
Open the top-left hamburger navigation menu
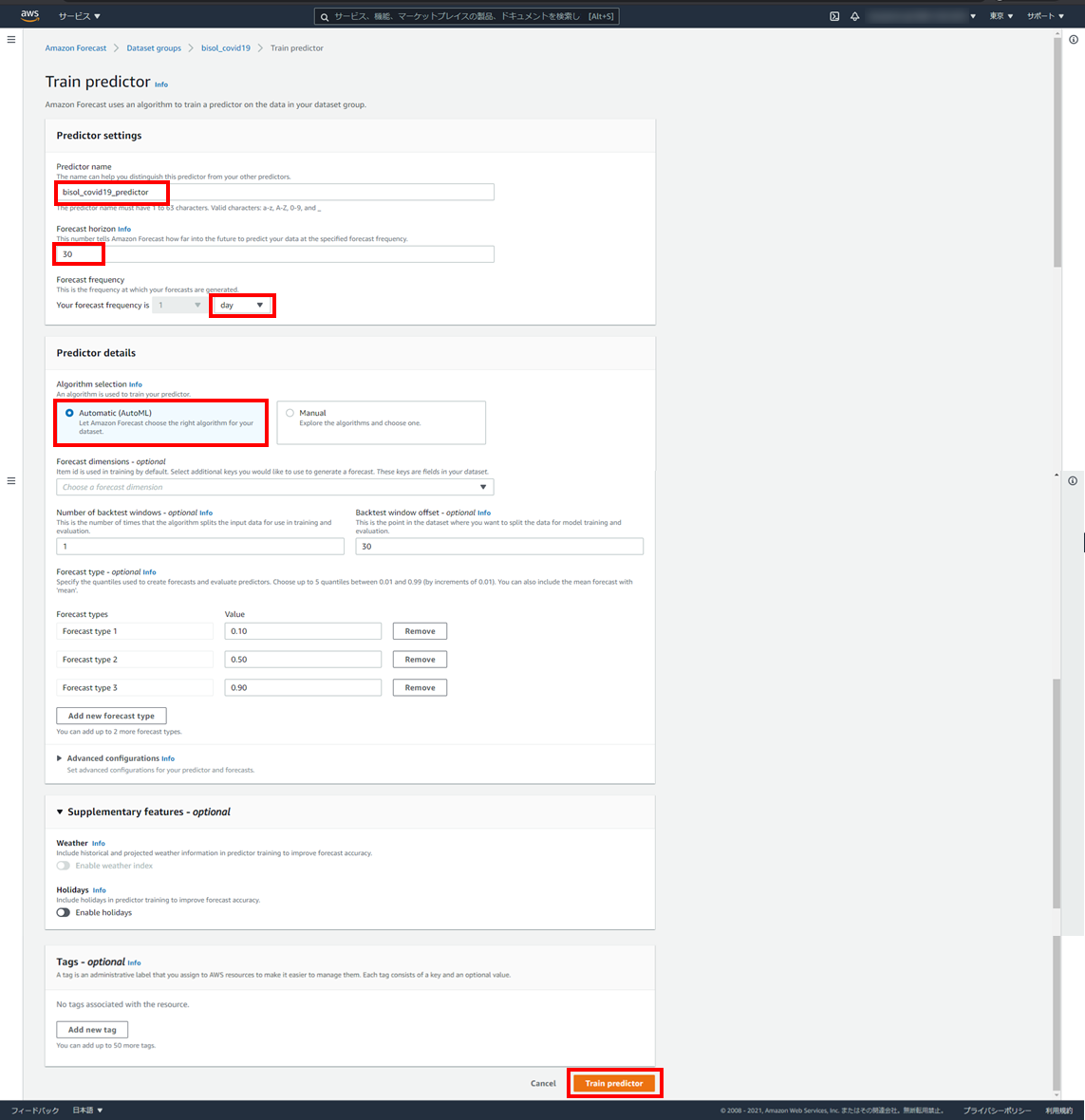point(11,40)
